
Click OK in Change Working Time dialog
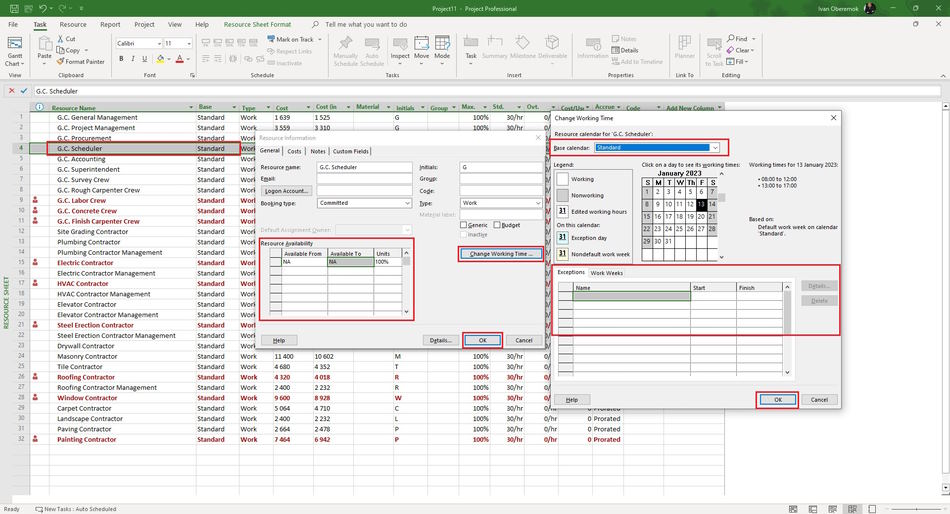pyautogui.click(x=777, y=399)
